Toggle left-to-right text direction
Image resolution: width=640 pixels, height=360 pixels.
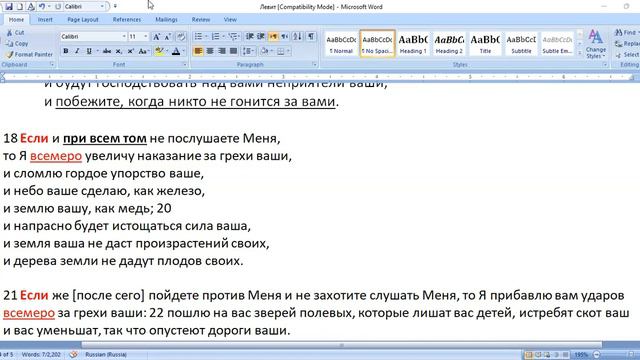point(273,37)
